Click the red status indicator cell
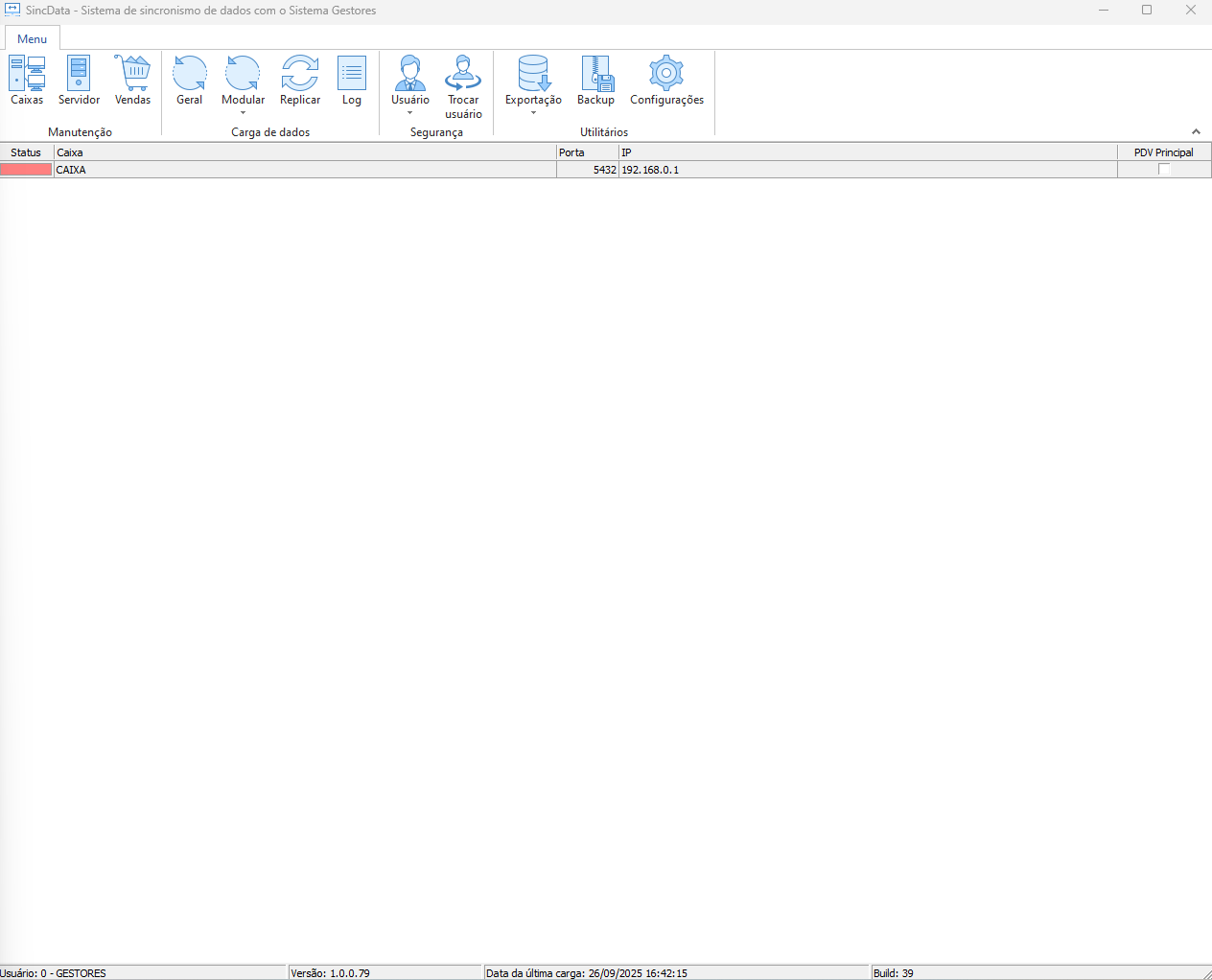1212x980 pixels. [x=27, y=170]
